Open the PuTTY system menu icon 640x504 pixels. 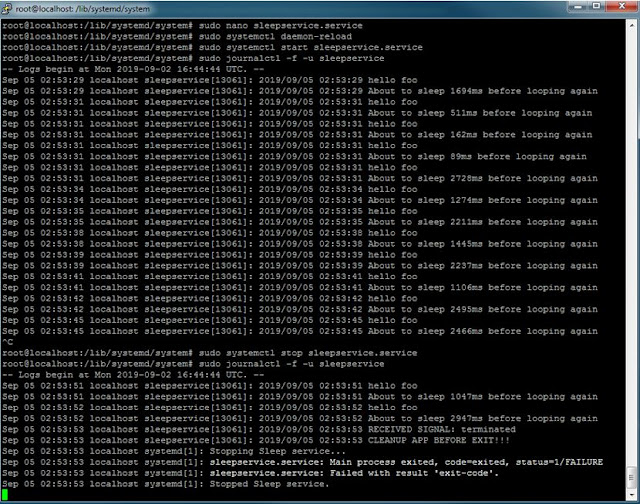tap(7, 8)
